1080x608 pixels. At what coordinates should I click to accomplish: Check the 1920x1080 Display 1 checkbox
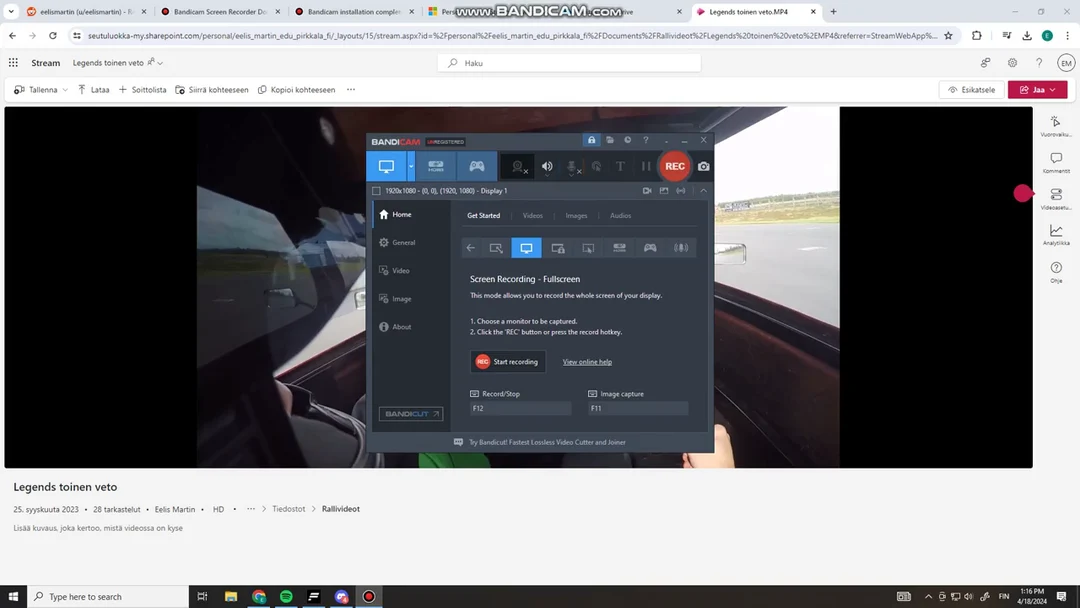(376, 190)
